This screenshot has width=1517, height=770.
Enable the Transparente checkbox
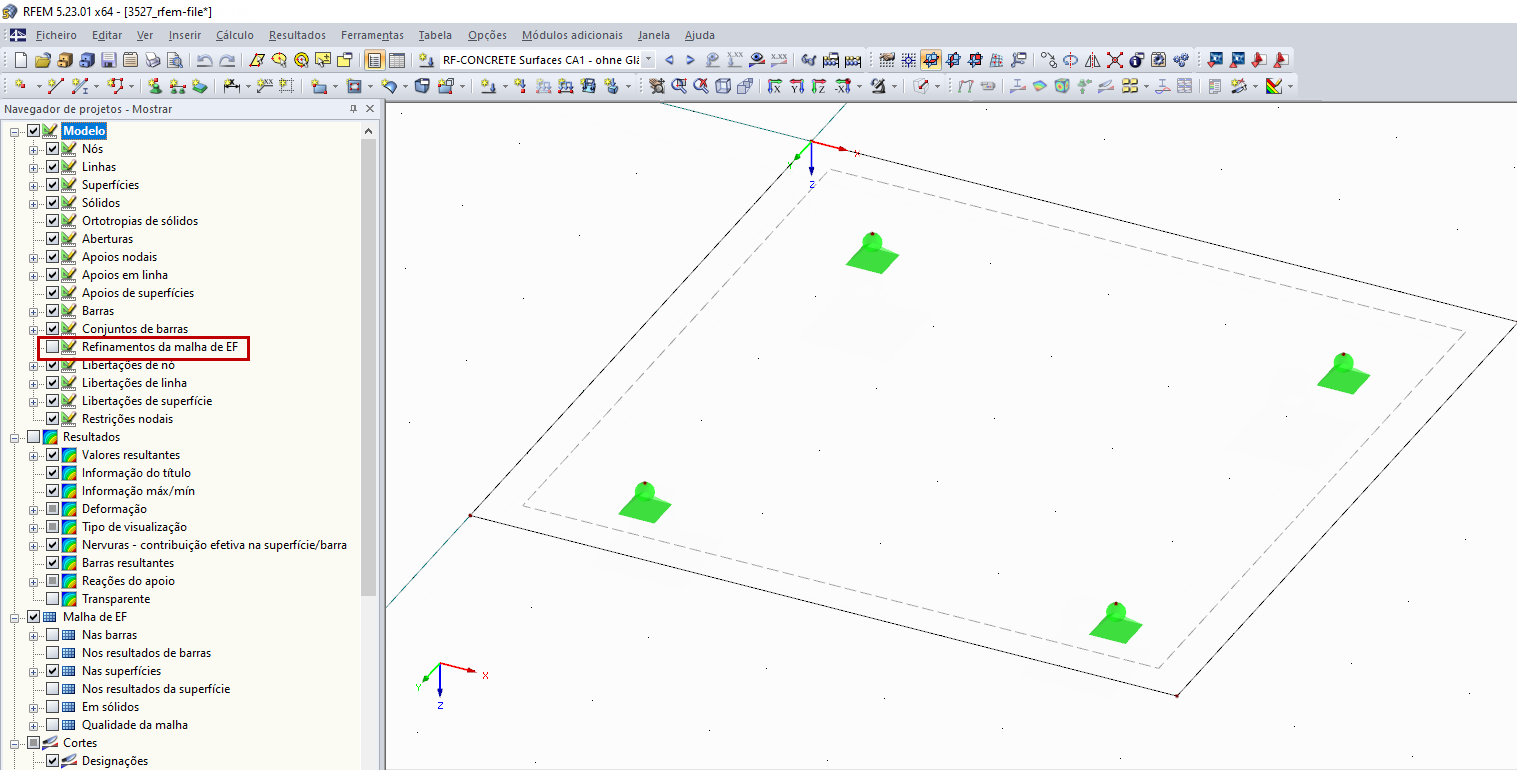pyautogui.click(x=52, y=599)
